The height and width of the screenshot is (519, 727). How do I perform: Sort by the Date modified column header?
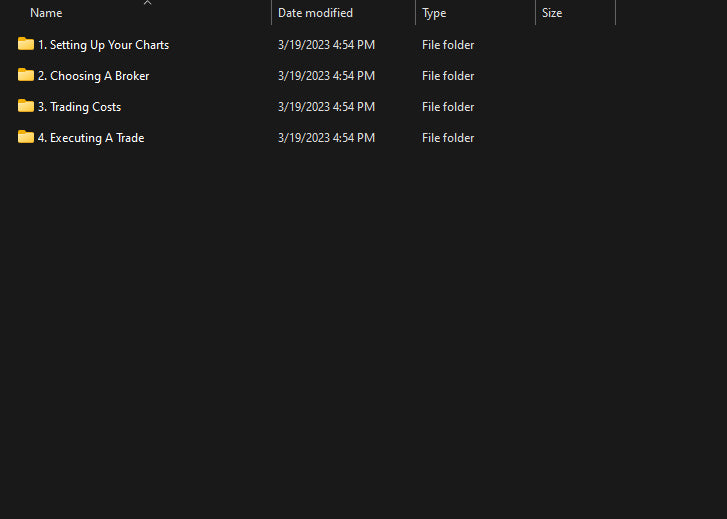pyautogui.click(x=315, y=13)
